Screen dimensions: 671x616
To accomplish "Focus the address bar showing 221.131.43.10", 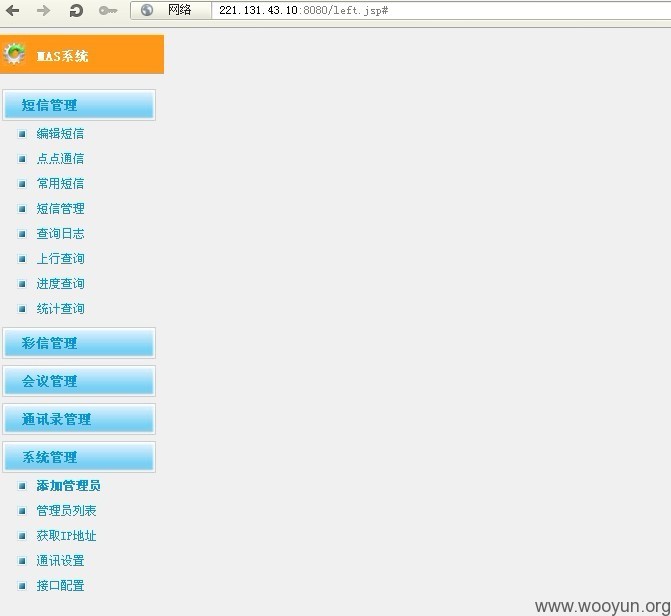I will (x=441, y=10).
